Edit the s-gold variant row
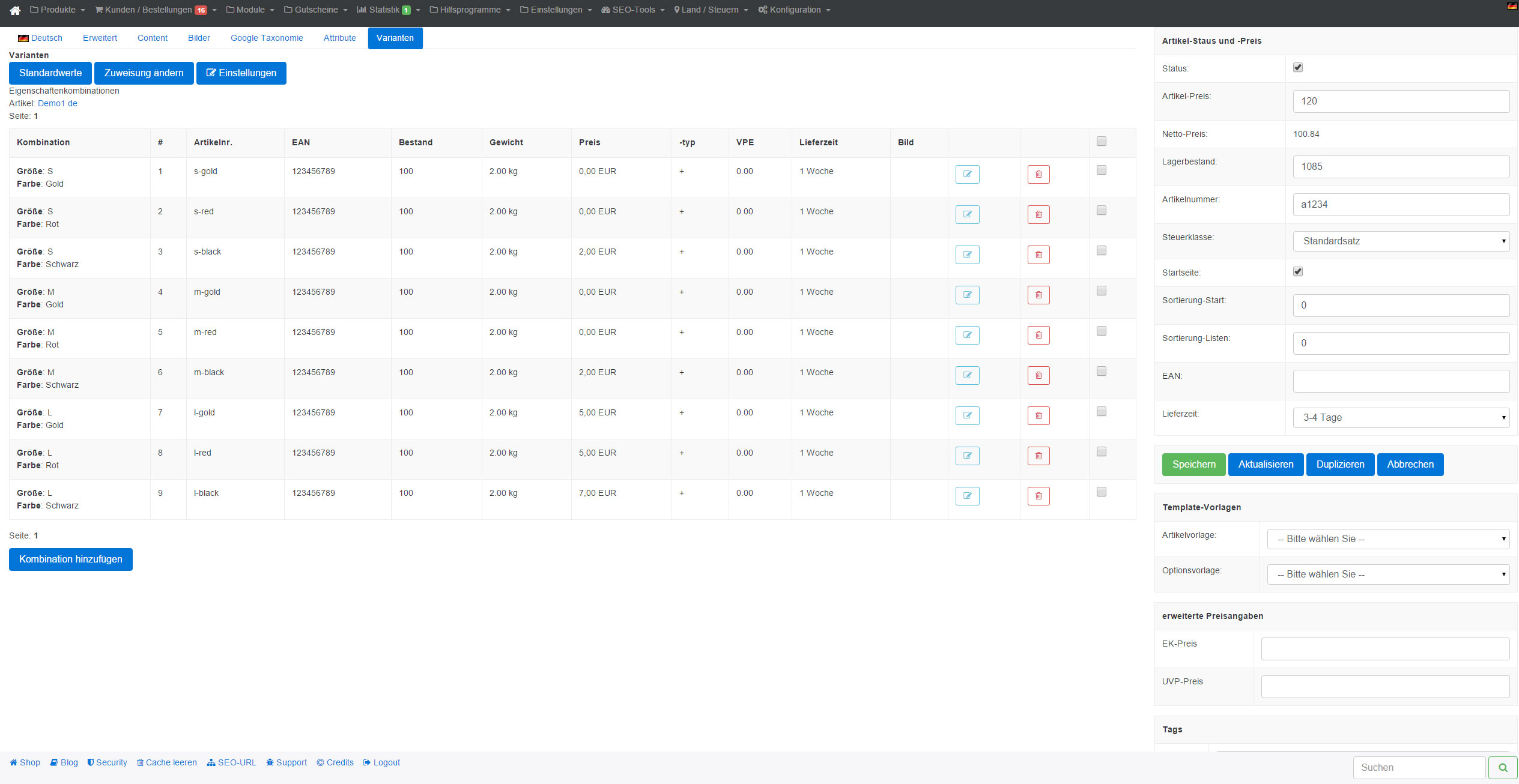The width and height of the screenshot is (1519, 784). tap(967, 174)
